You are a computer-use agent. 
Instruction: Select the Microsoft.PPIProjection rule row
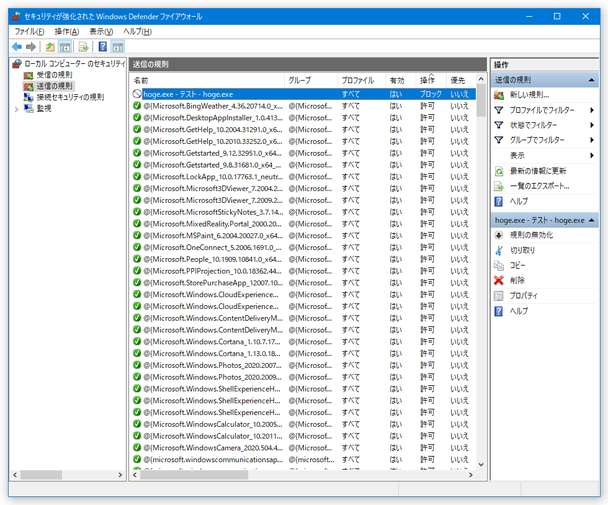(304, 271)
